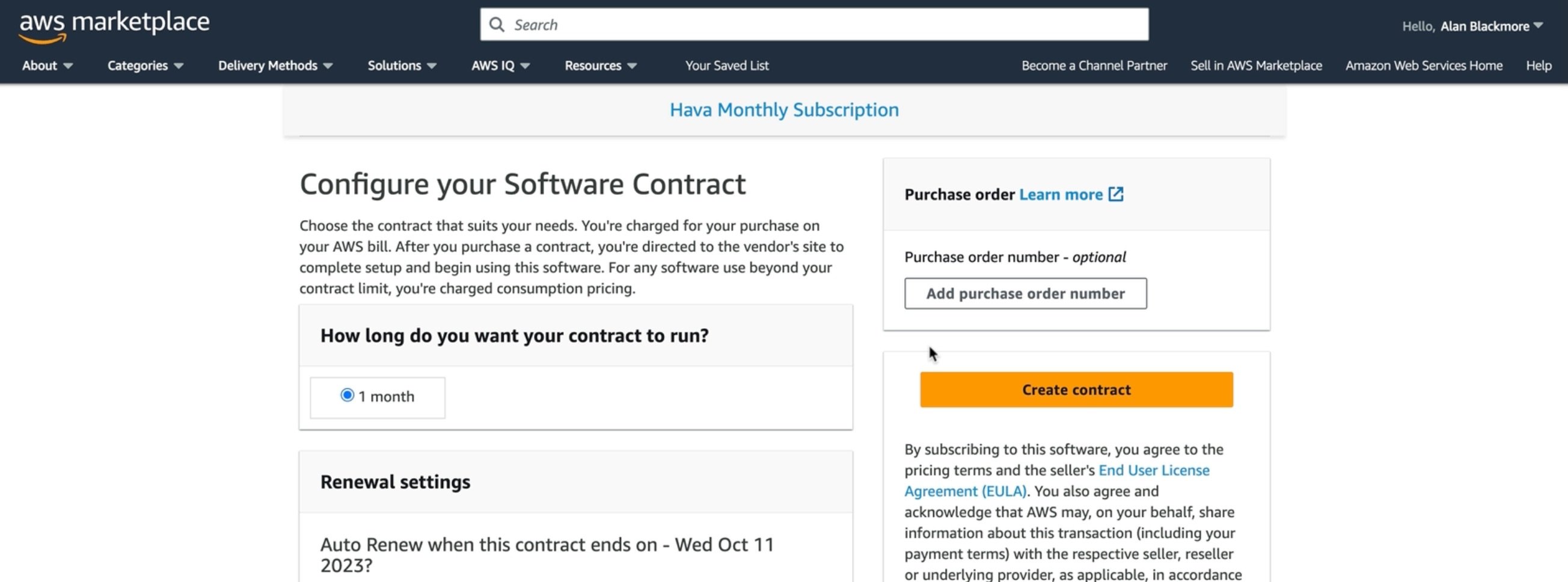1568x582 pixels.
Task: Open the Categories dropdown
Action: coord(145,66)
